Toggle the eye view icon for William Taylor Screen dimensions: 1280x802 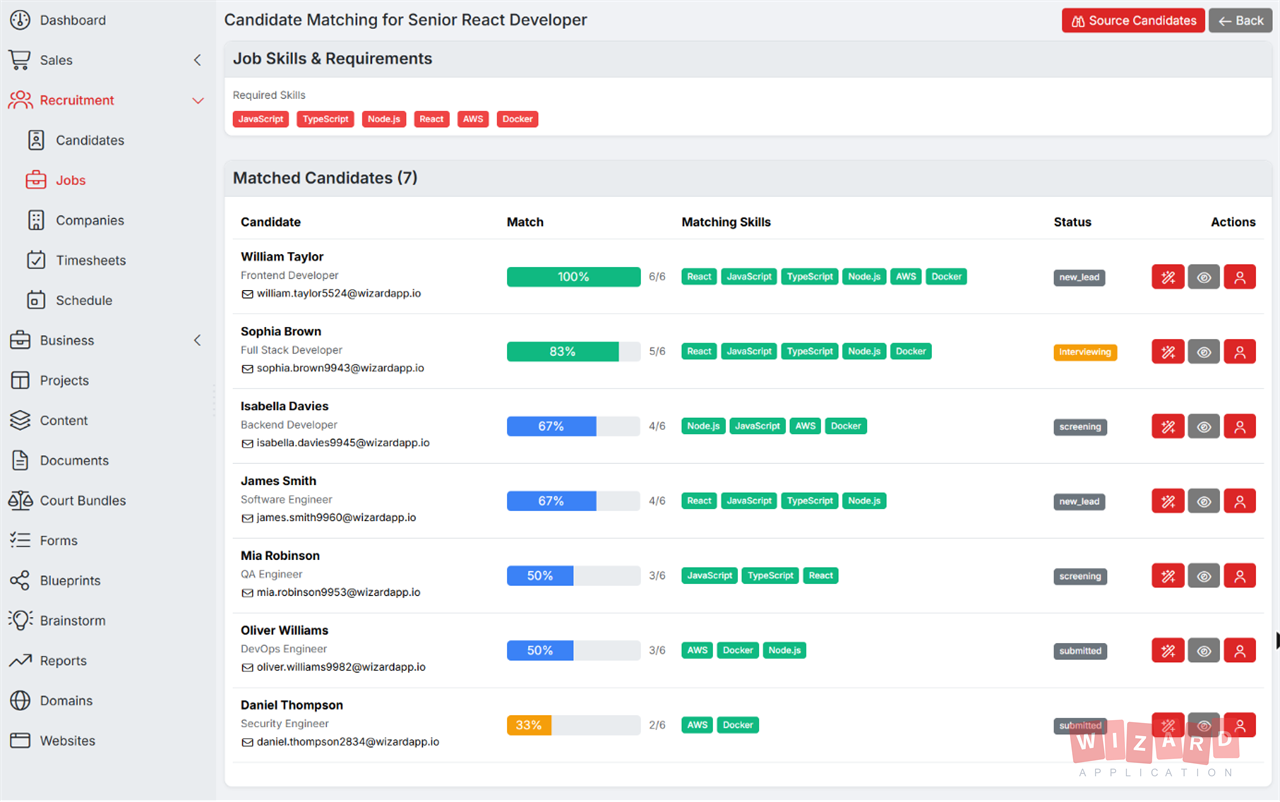point(1204,277)
